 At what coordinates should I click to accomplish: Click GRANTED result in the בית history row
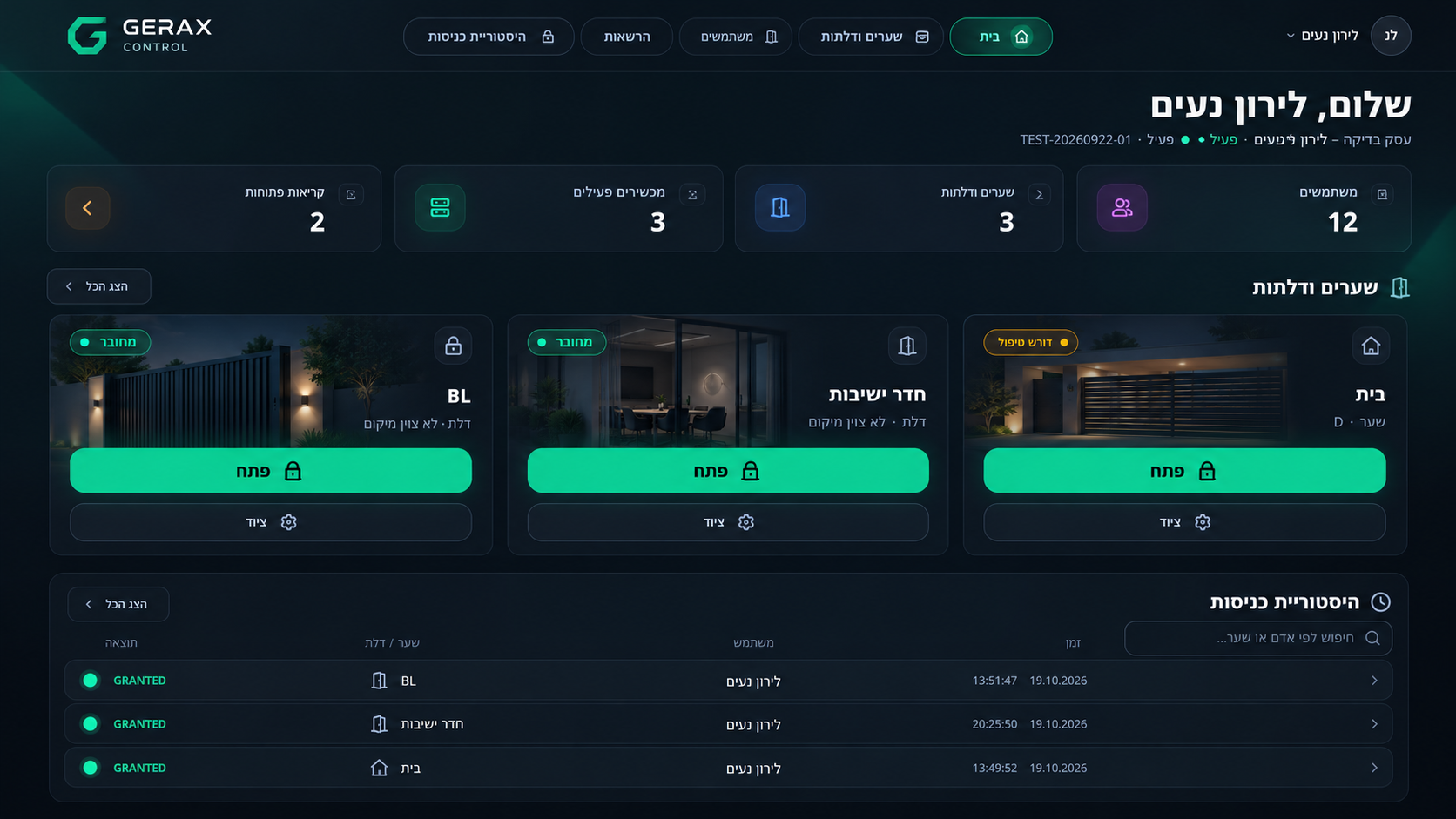coord(139,768)
